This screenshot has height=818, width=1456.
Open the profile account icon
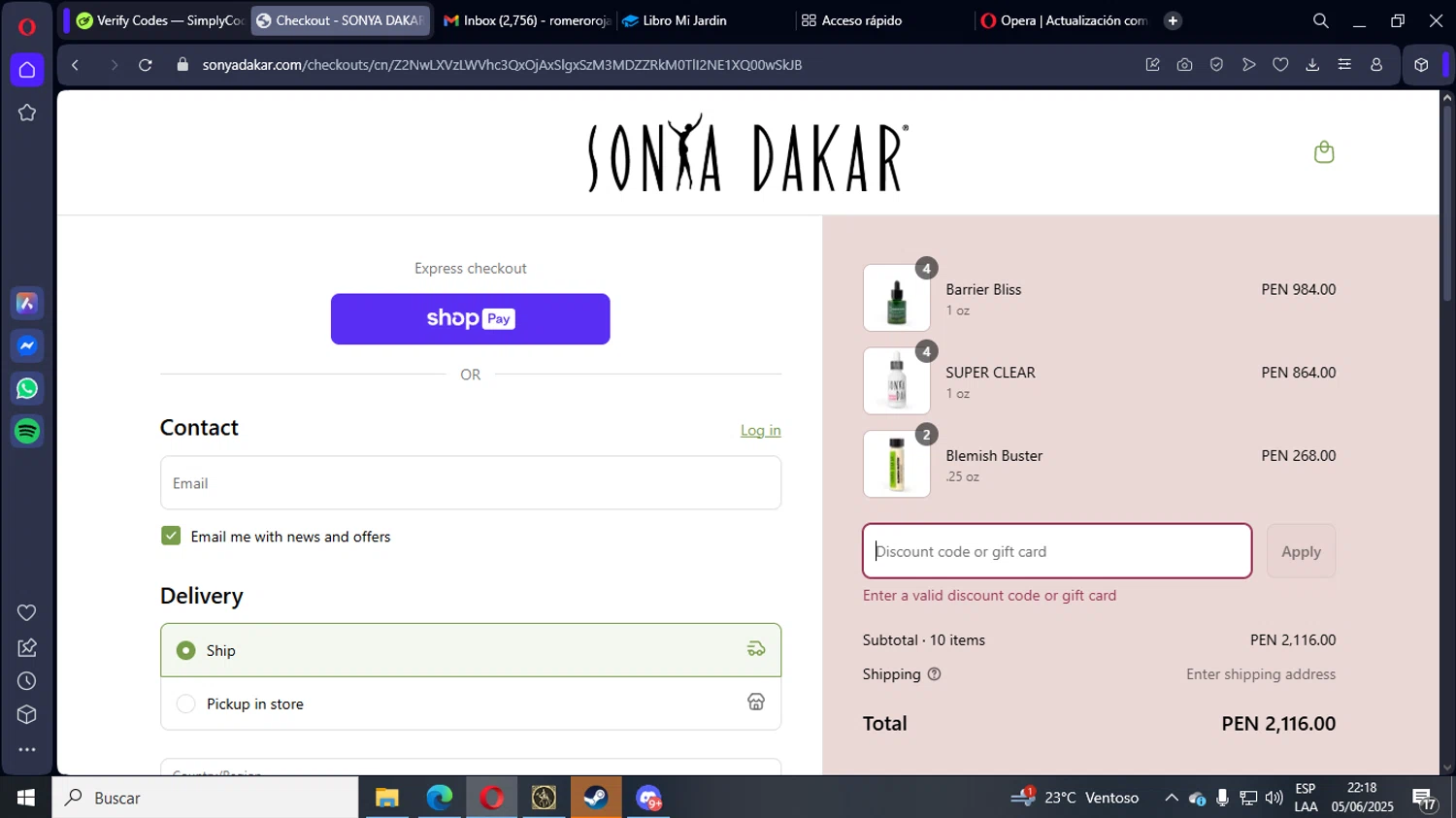pyautogui.click(x=1376, y=65)
